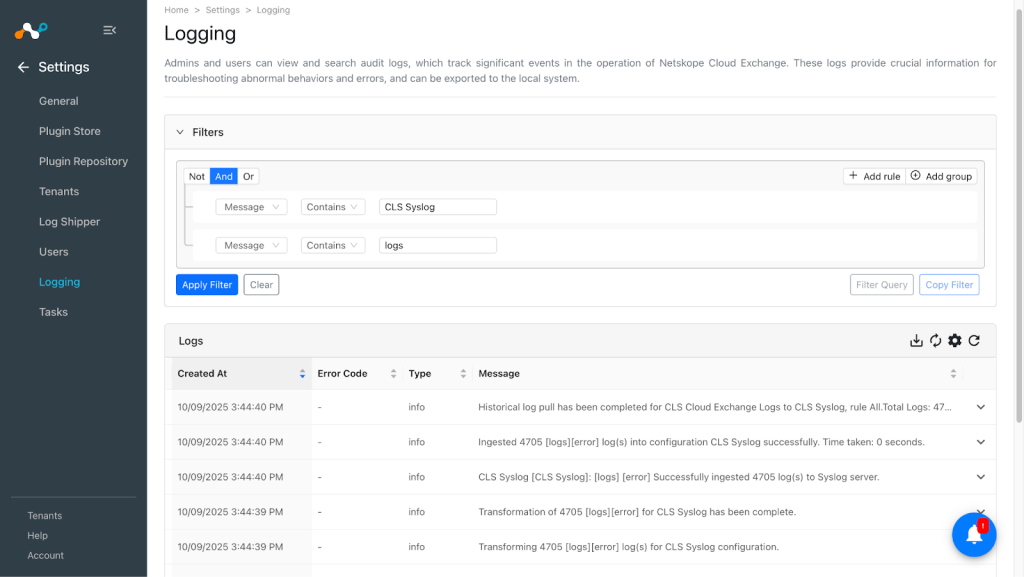The image size is (1024, 577).
Task: Sort by Type column arrows
Action: 463,374
